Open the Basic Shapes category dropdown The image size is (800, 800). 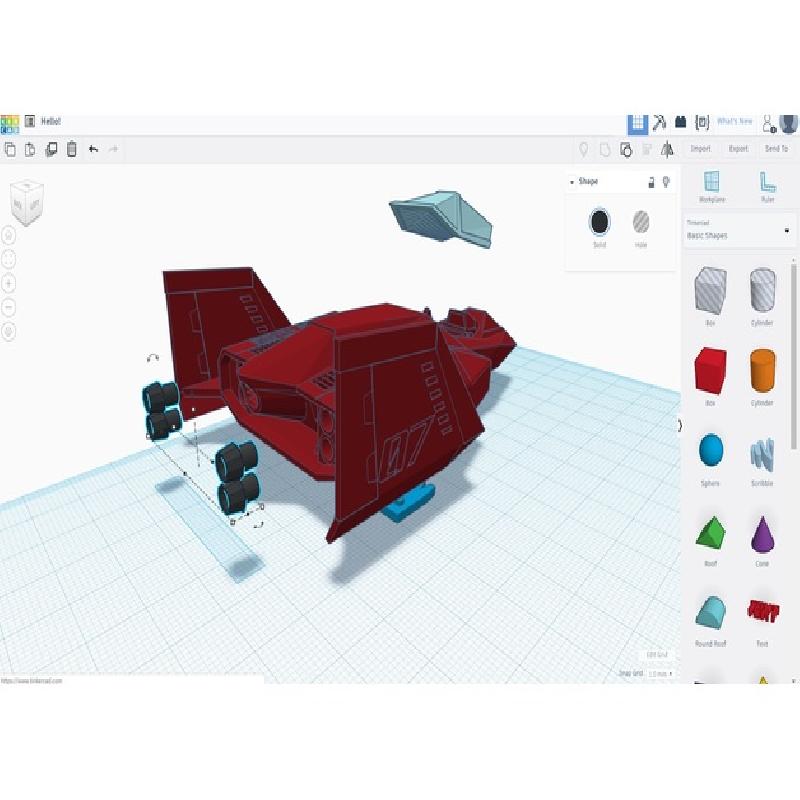pyautogui.click(x=738, y=230)
